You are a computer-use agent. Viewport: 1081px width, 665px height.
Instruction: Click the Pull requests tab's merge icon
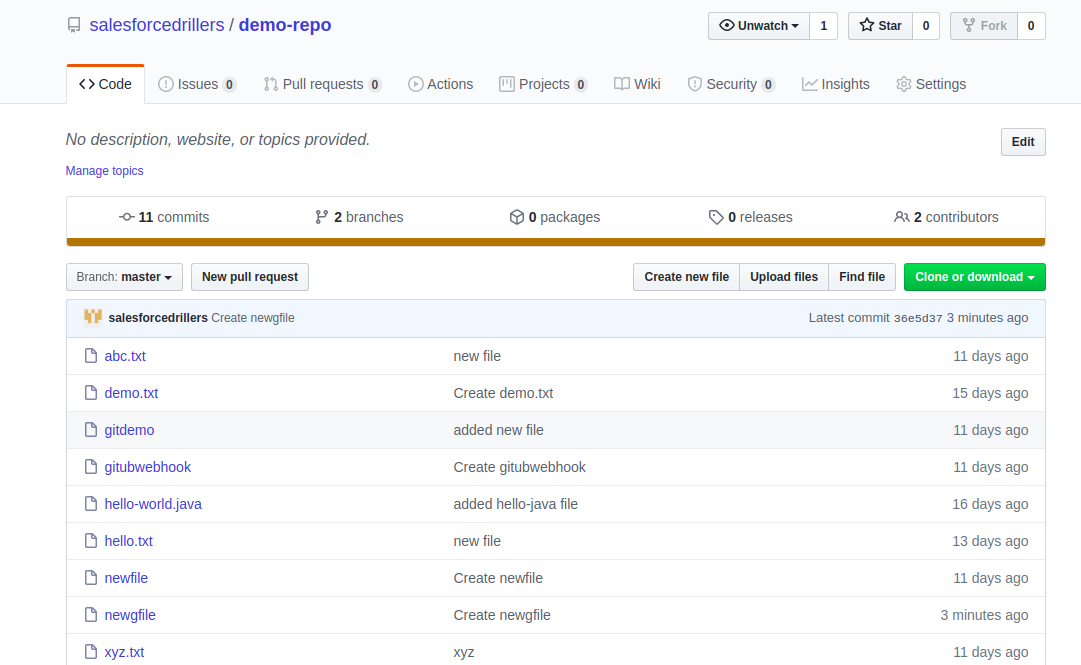click(x=270, y=84)
